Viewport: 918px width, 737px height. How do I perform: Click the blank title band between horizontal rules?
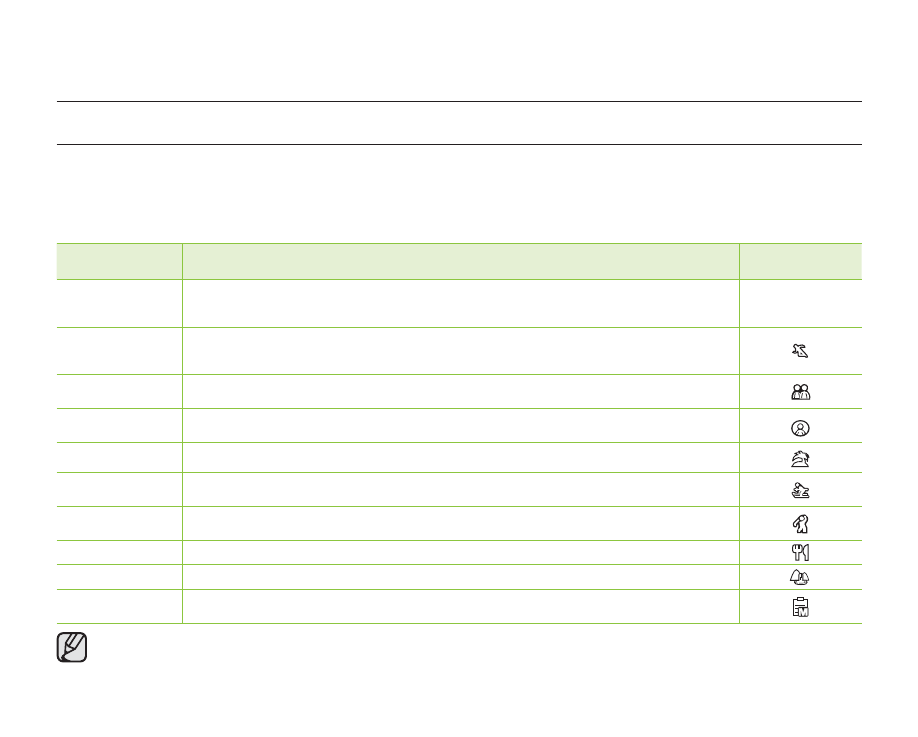[459, 123]
